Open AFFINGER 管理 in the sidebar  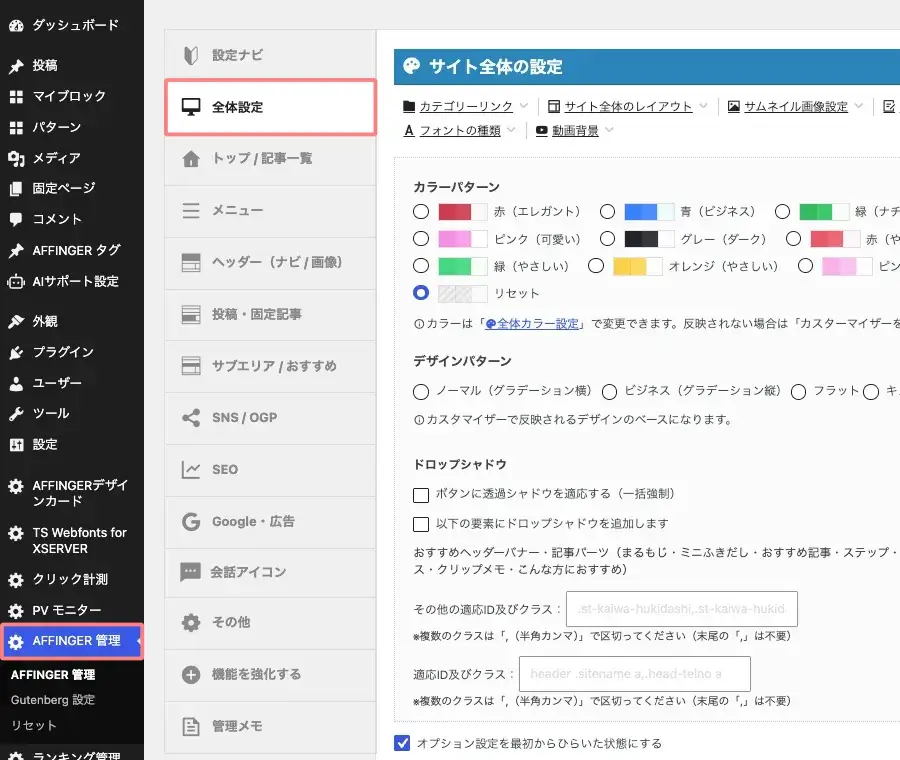(x=72, y=641)
